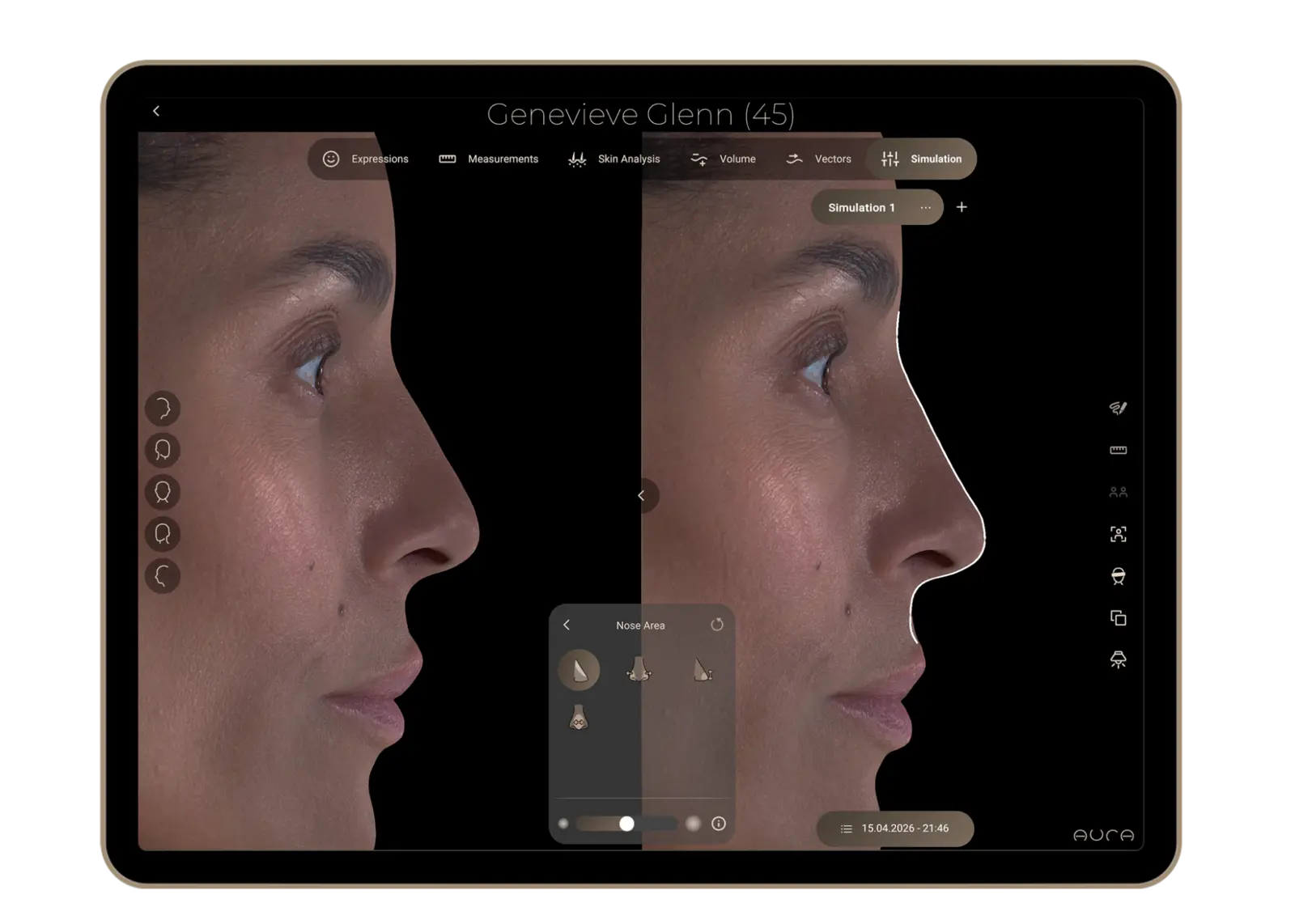Go back using the top-left arrow
The image size is (1295, 924).
(x=156, y=111)
